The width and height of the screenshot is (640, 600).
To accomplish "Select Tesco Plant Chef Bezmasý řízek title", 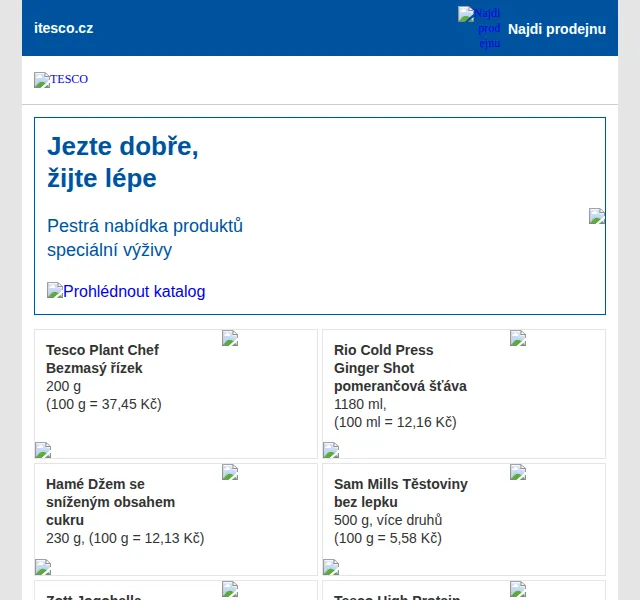I will click(102, 359).
